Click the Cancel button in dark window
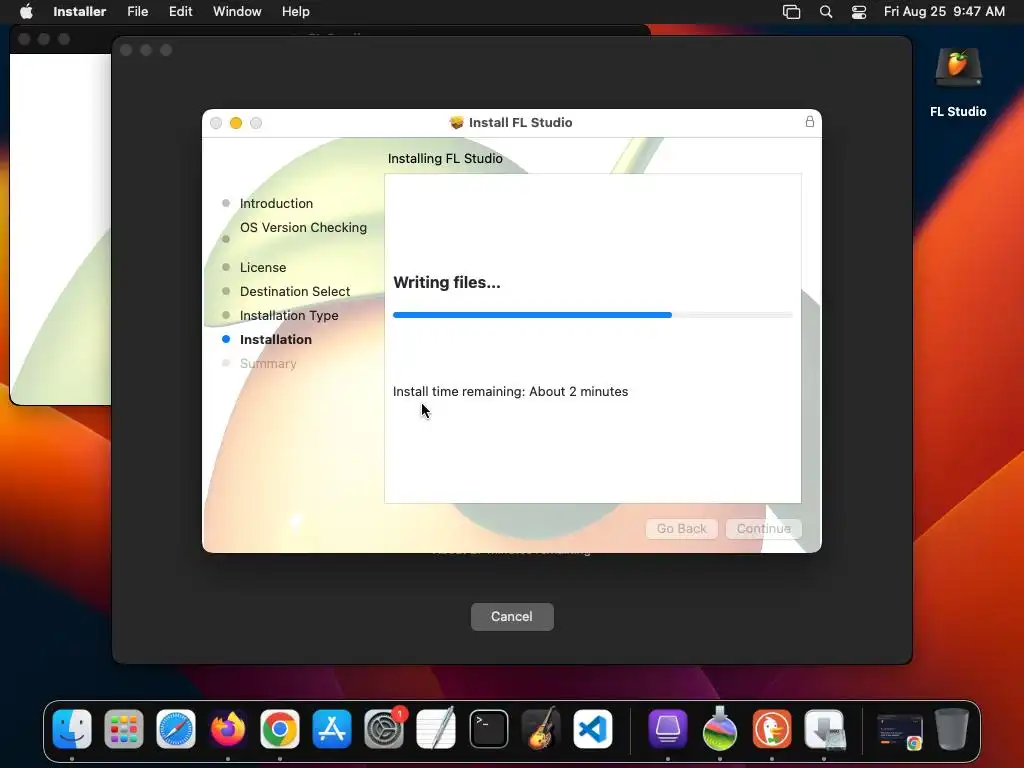This screenshot has width=1024, height=768. pyautogui.click(x=512, y=616)
